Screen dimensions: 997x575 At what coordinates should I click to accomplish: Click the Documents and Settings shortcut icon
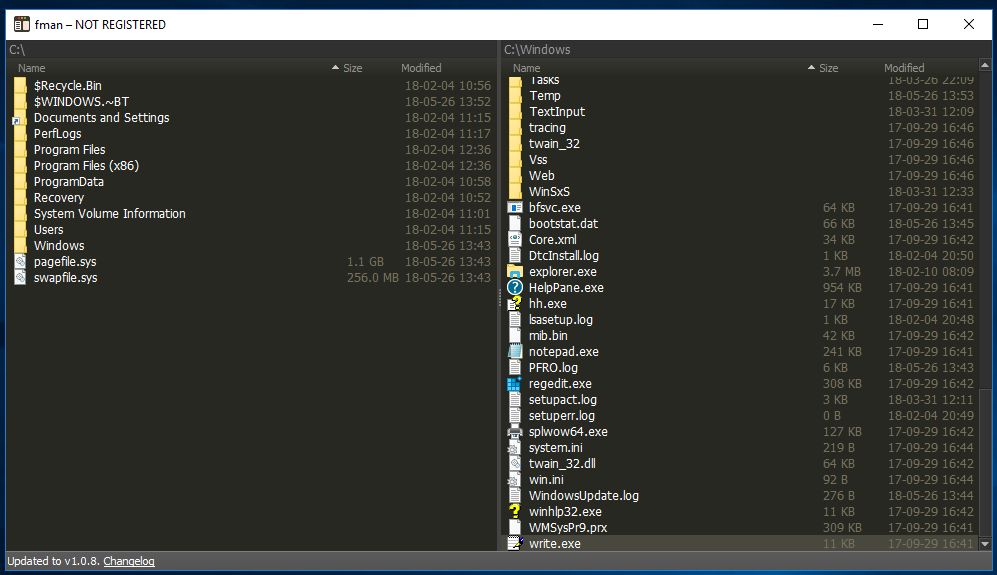pyautogui.click(x=20, y=118)
